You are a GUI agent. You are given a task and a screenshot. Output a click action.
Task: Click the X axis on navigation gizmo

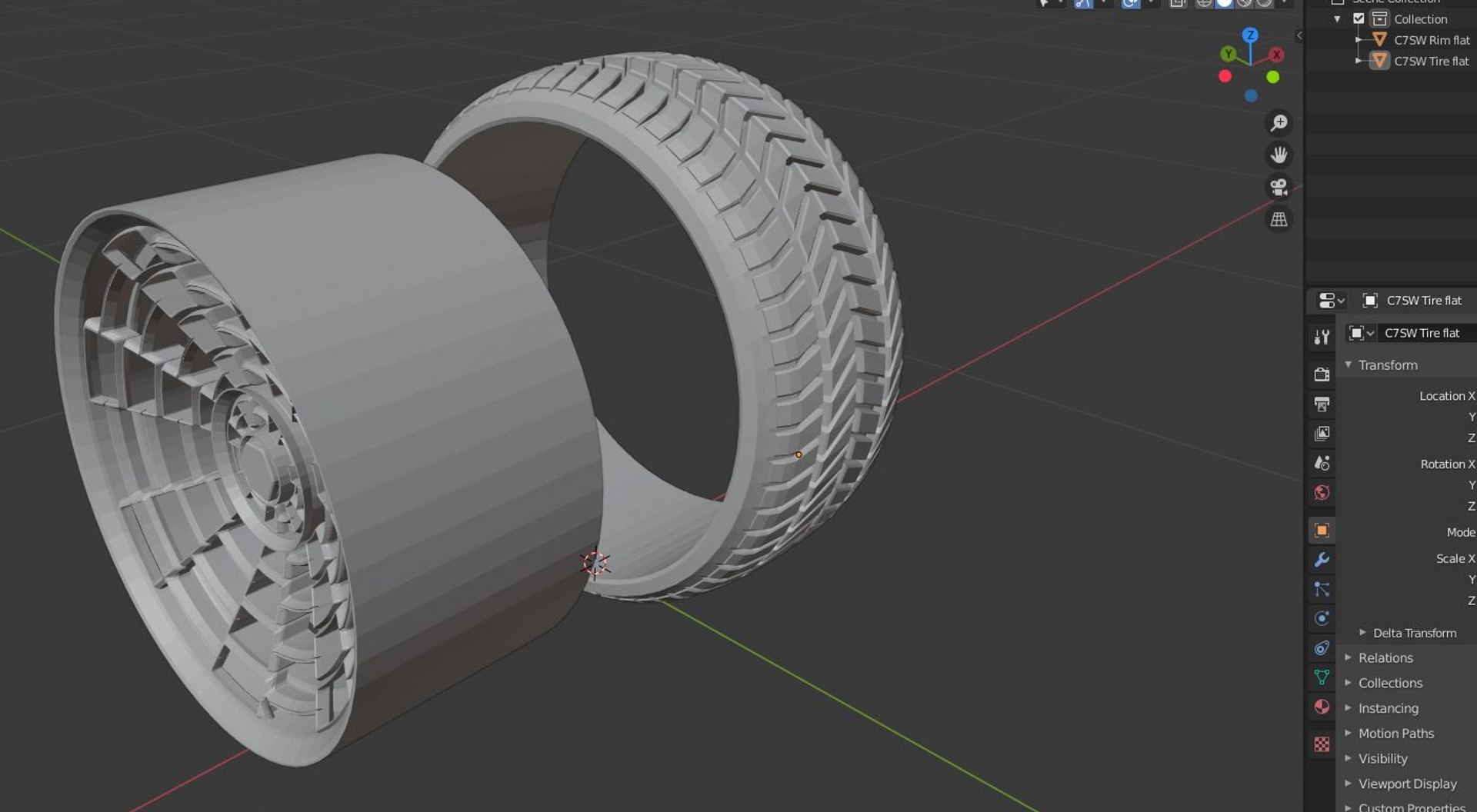tap(1276, 55)
